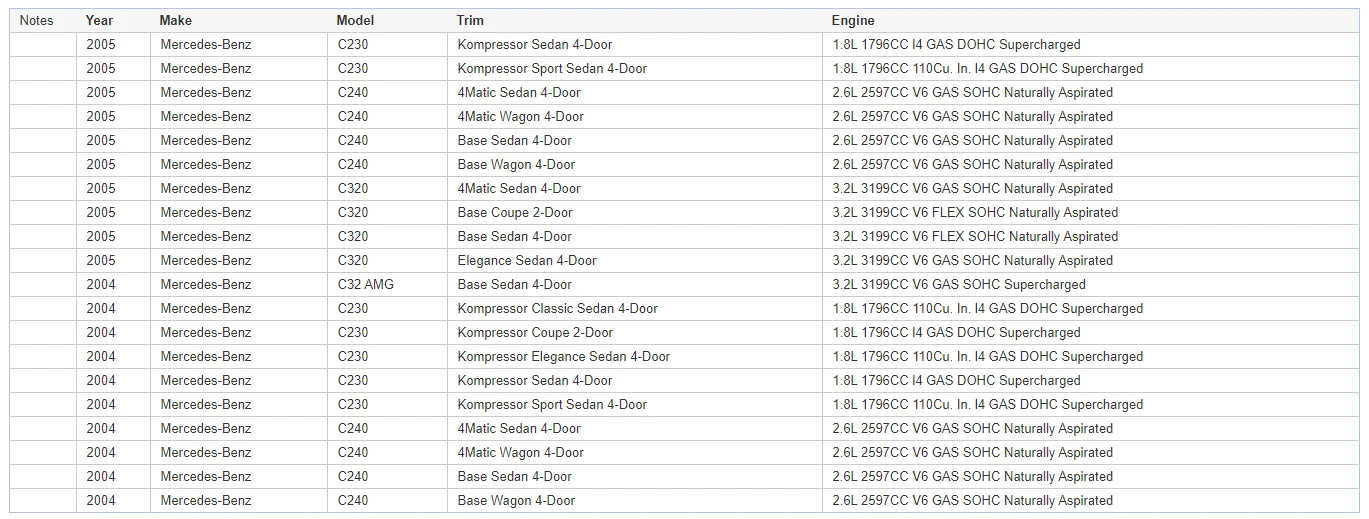Click the 2005 Kompressor Sport Sedan 4-Door cell

635,69
